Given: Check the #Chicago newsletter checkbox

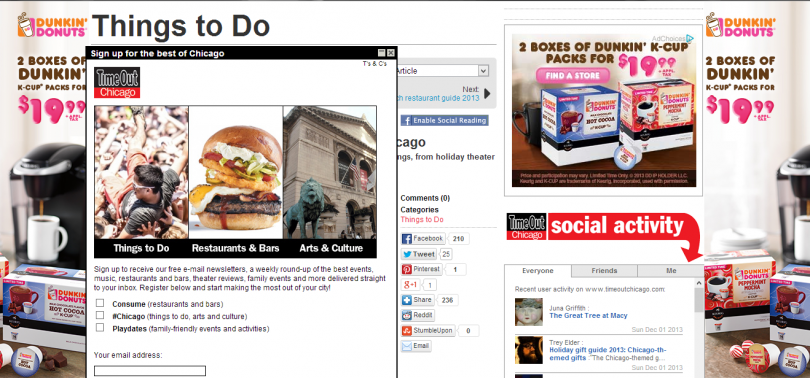Looking at the screenshot, I should (x=100, y=315).
